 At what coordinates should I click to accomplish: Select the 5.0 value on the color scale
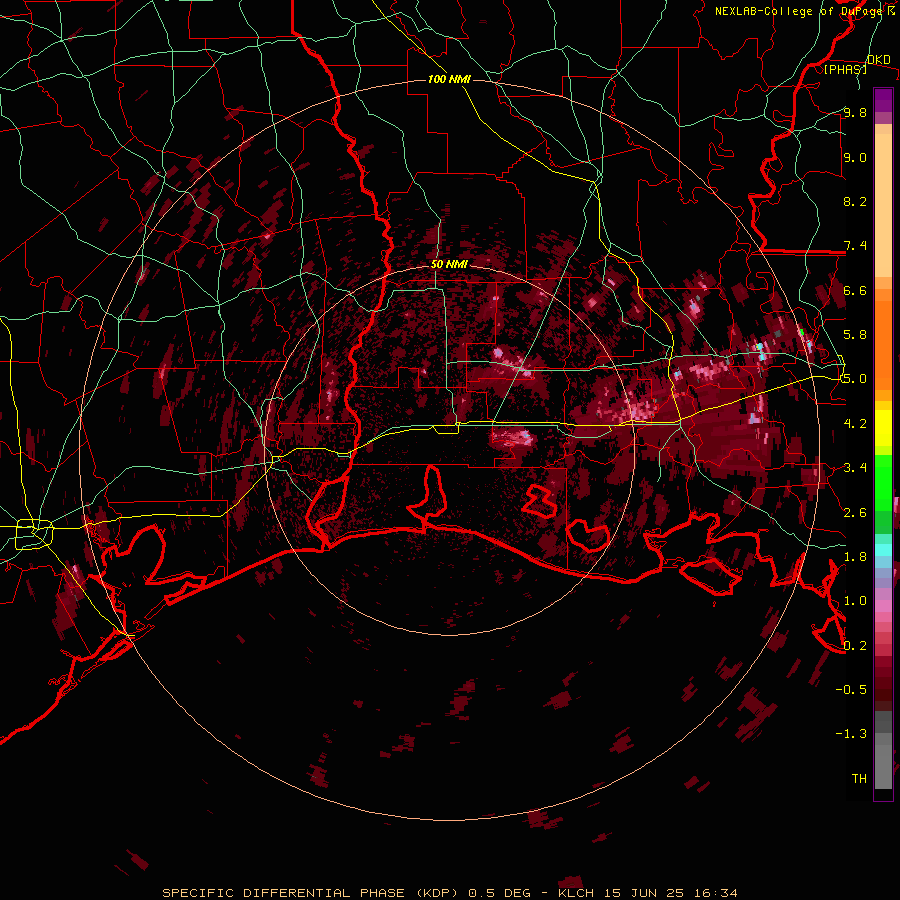coord(855,379)
